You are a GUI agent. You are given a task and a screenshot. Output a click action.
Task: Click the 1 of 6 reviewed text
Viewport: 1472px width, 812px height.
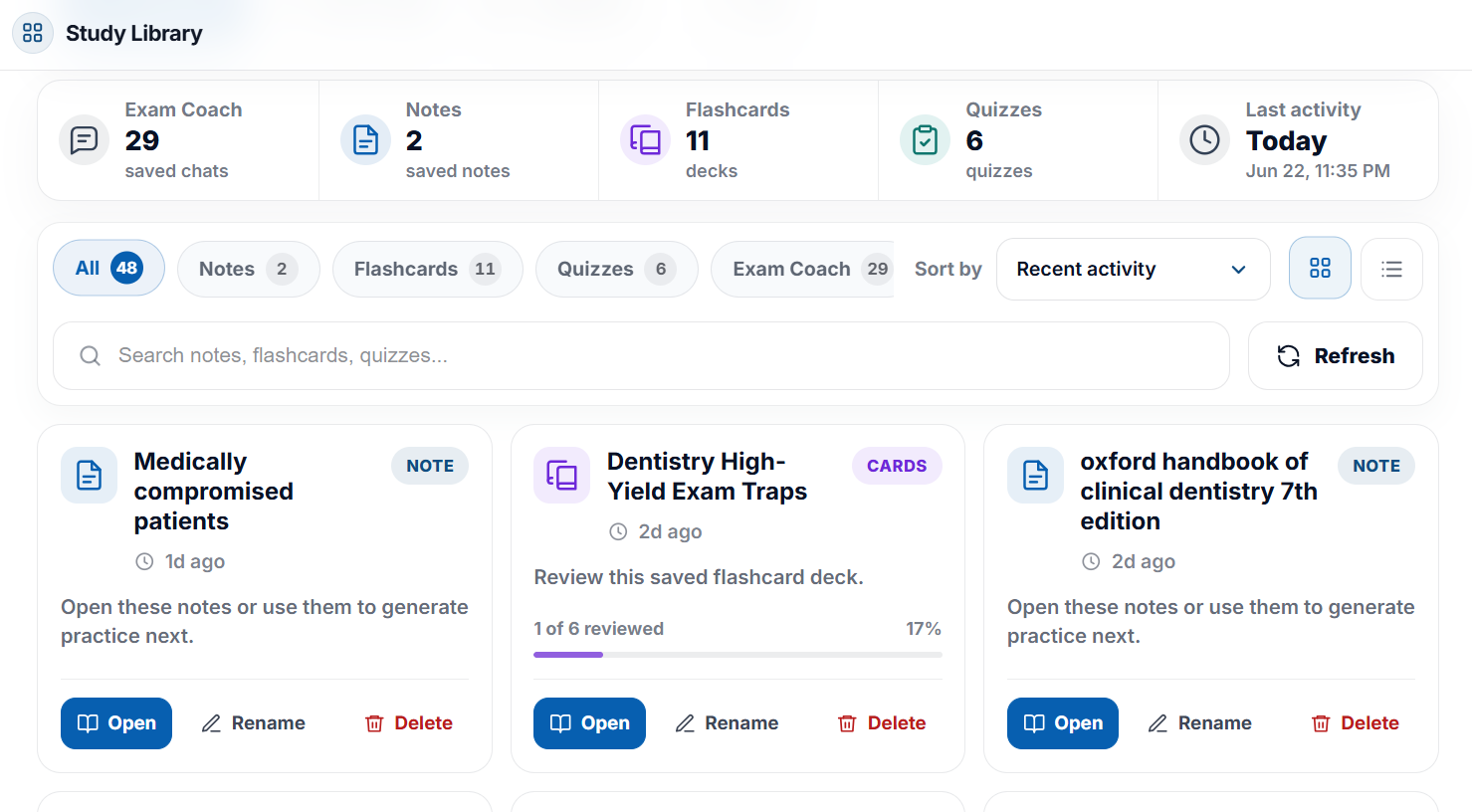[599, 629]
